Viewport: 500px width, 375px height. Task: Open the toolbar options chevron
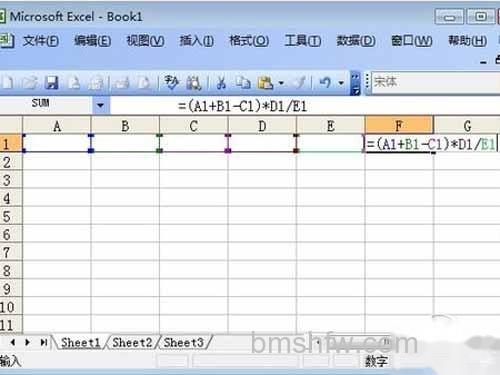tap(356, 83)
